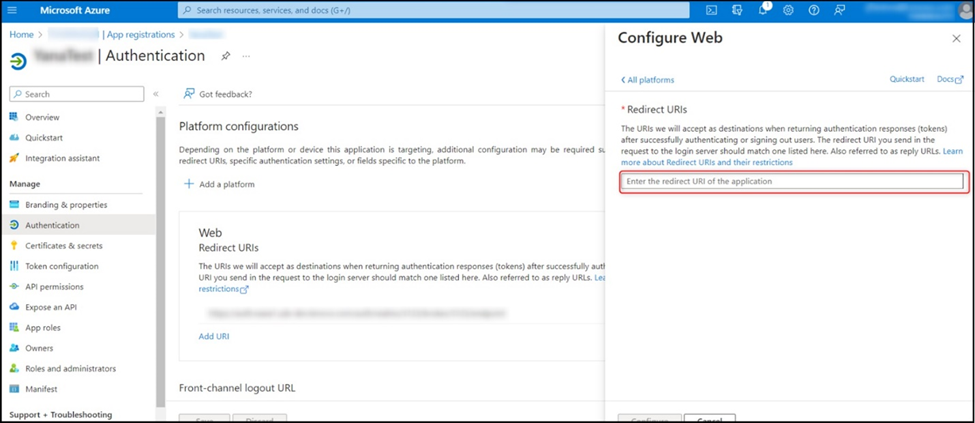Open the feedback icon in top bar
Screen dimensions: 975x423
pyautogui.click(x=840, y=10)
